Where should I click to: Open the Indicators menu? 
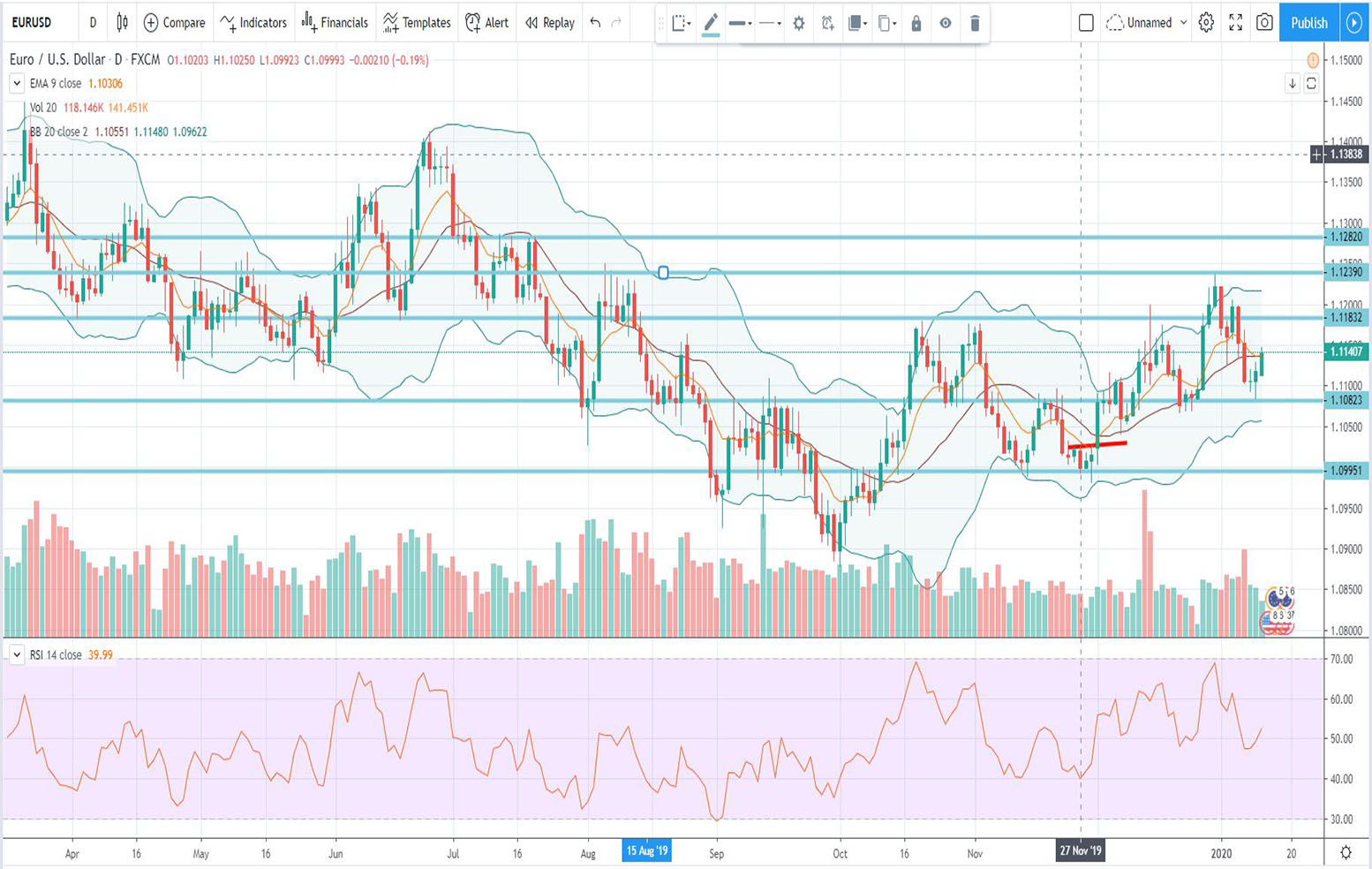(253, 23)
